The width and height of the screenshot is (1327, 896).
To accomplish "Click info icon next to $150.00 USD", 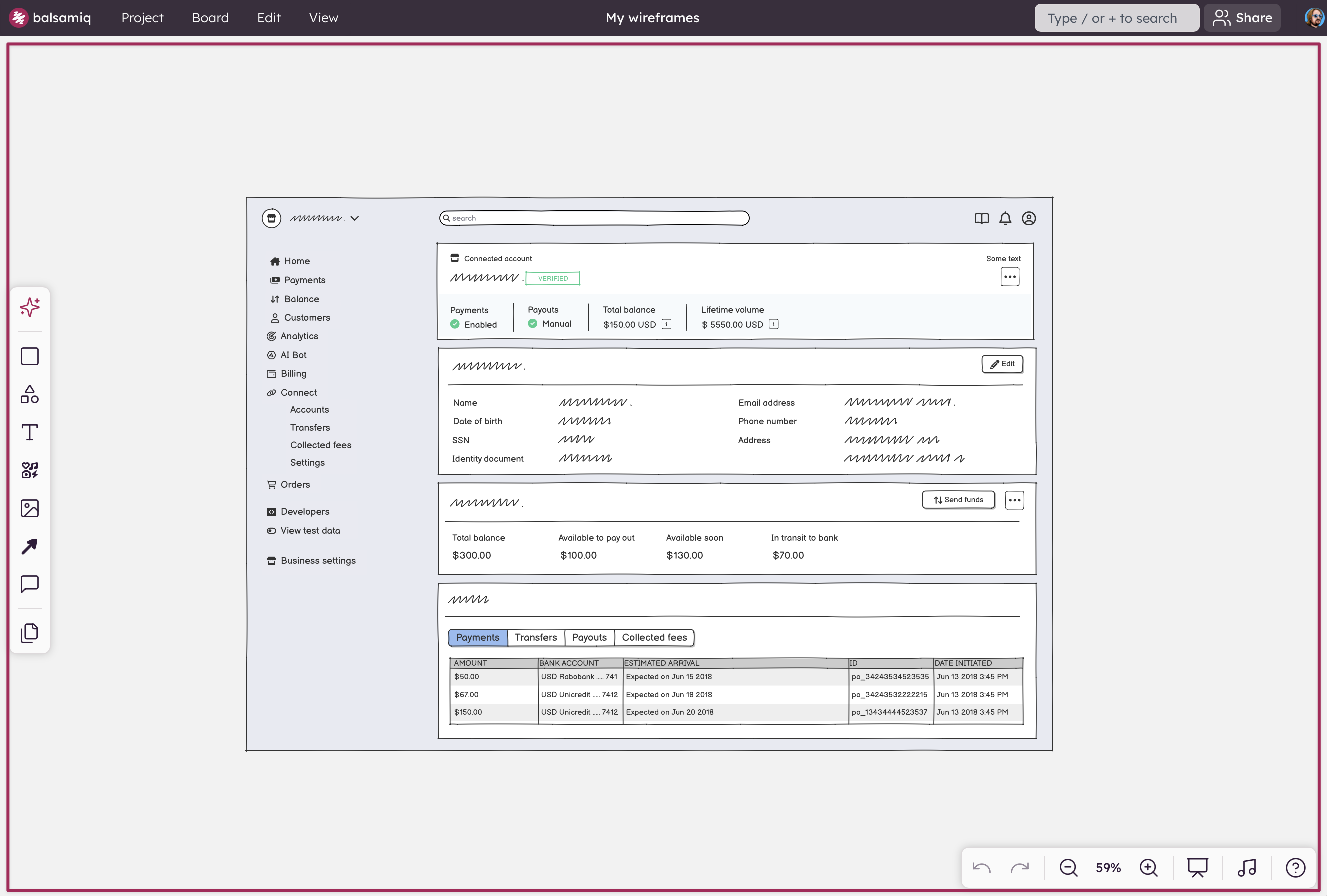I will click(666, 324).
